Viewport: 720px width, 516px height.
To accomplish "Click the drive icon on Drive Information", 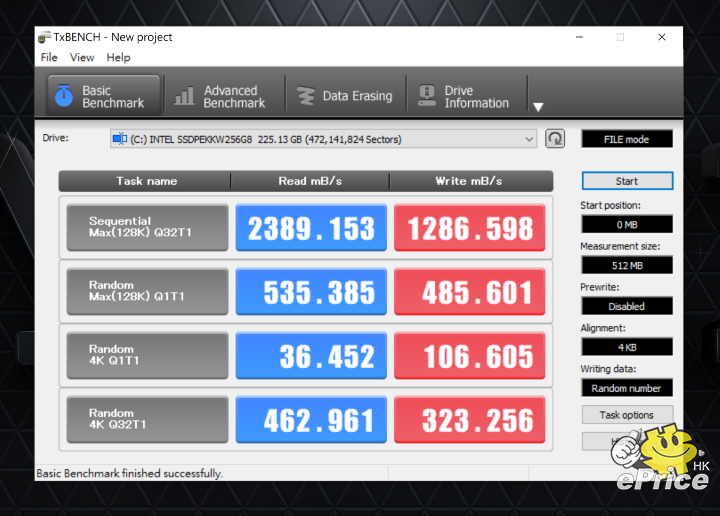I will [x=427, y=95].
